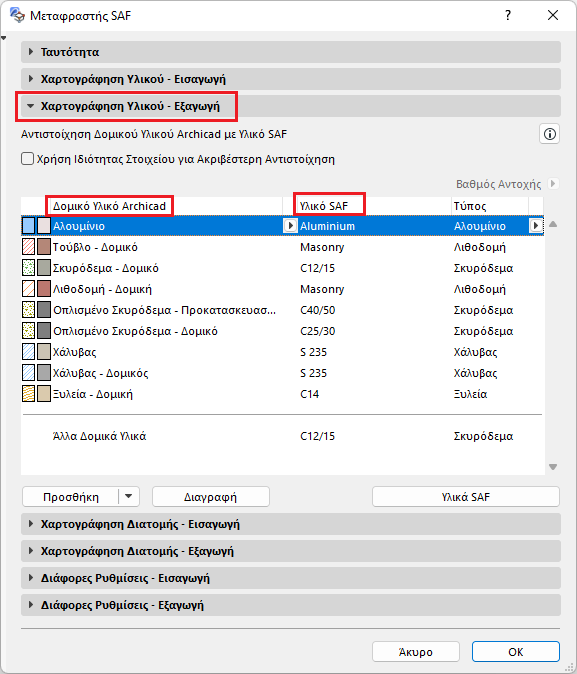The height and width of the screenshot is (674, 577).
Task: Expand Χαρτογράφηση Διατομής - Εισαγωγή section
Action: point(291,524)
